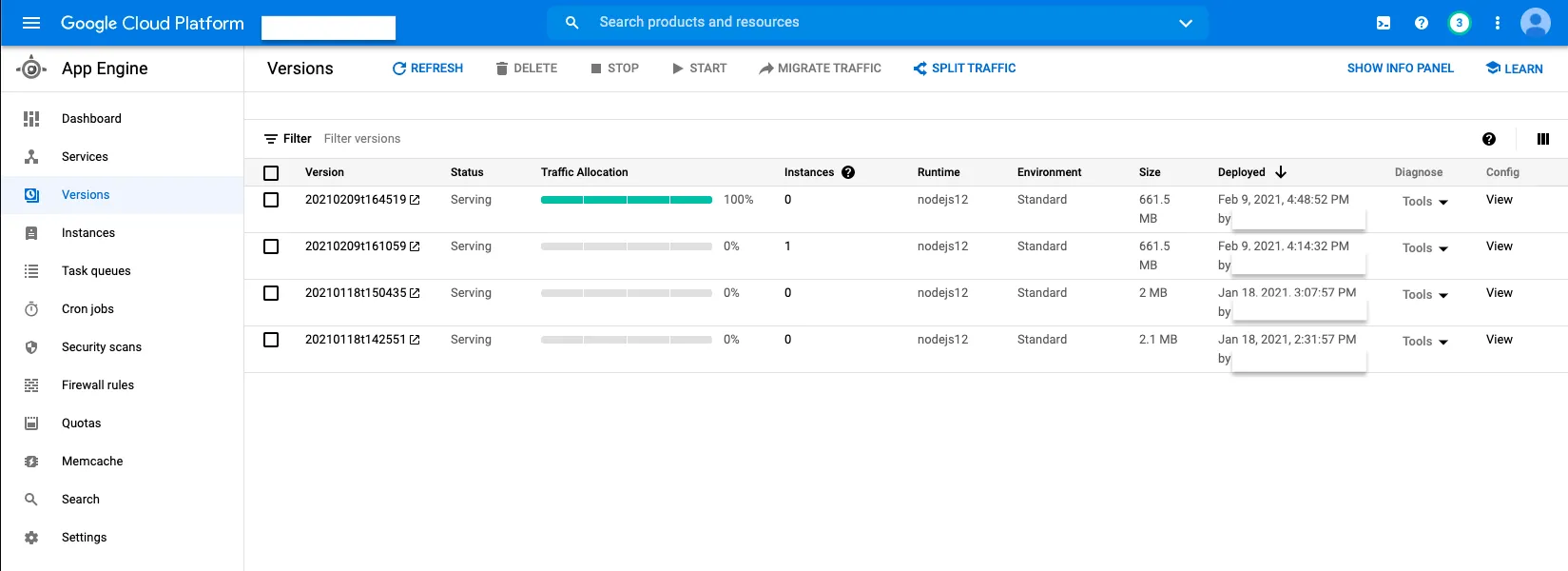Open the help icon beside Instances header
The height and width of the screenshot is (571, 1568).
[x=848, y=172]
